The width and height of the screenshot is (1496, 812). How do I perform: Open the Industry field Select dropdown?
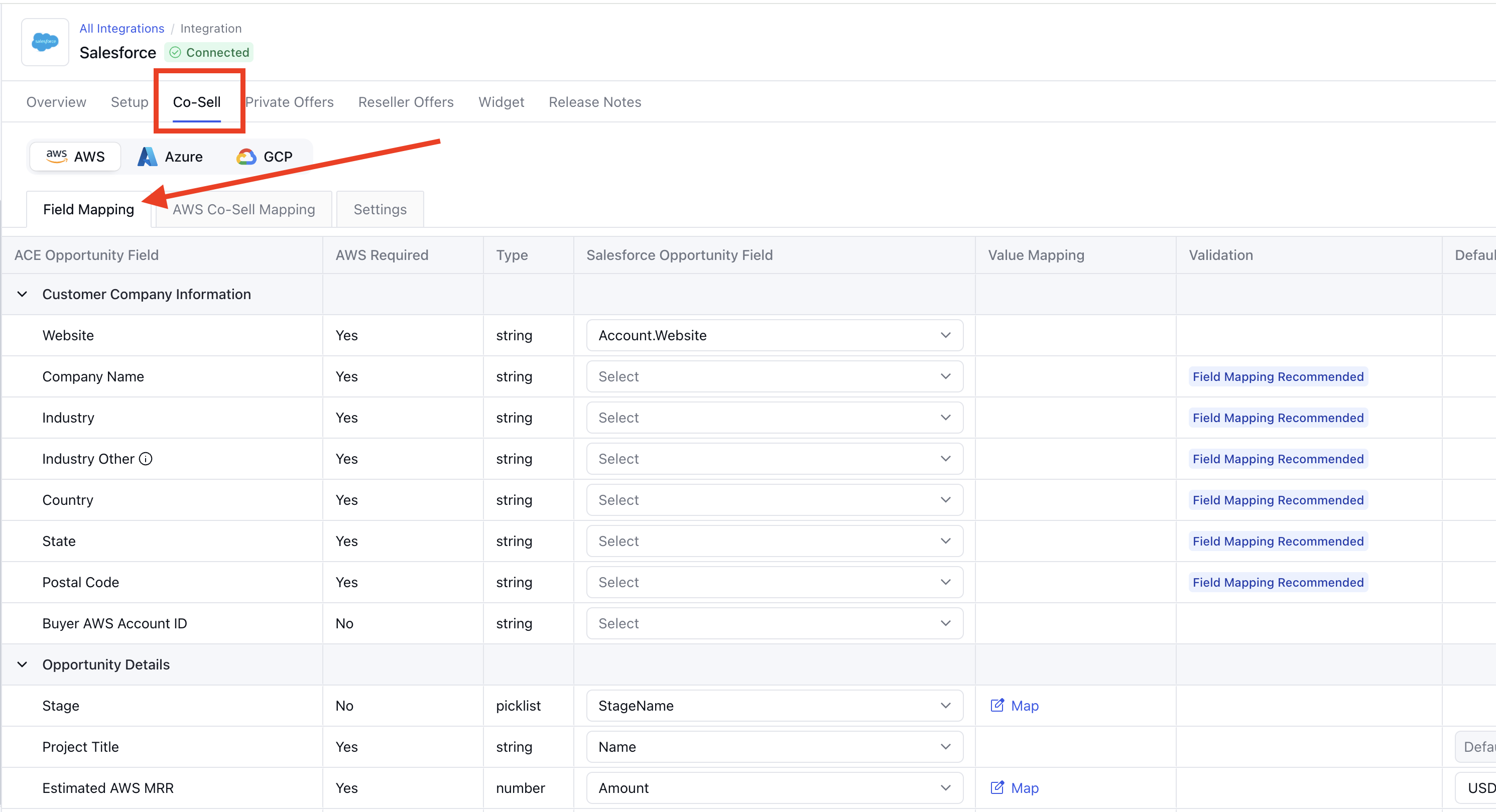click(x=774, y=418)
